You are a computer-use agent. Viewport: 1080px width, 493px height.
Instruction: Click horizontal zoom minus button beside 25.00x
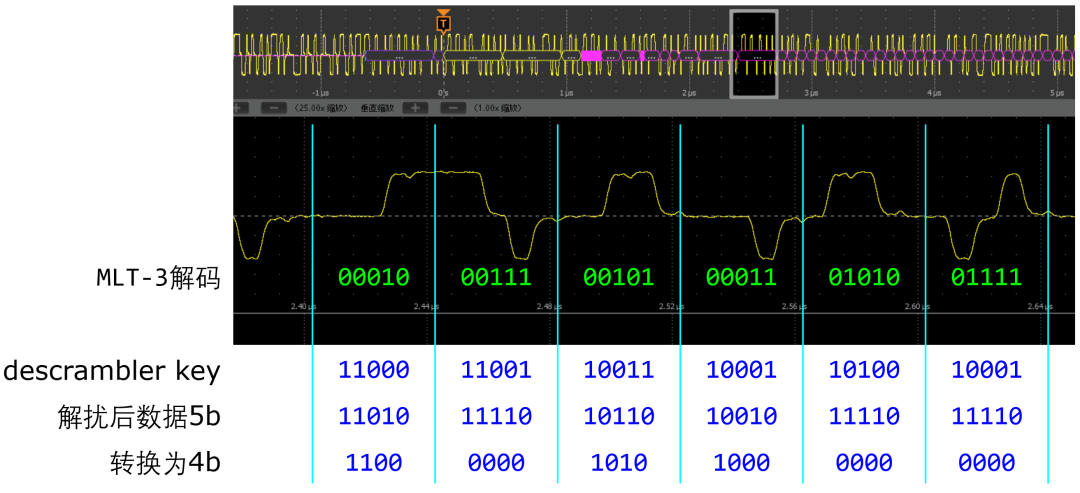(x=275, y=108)
